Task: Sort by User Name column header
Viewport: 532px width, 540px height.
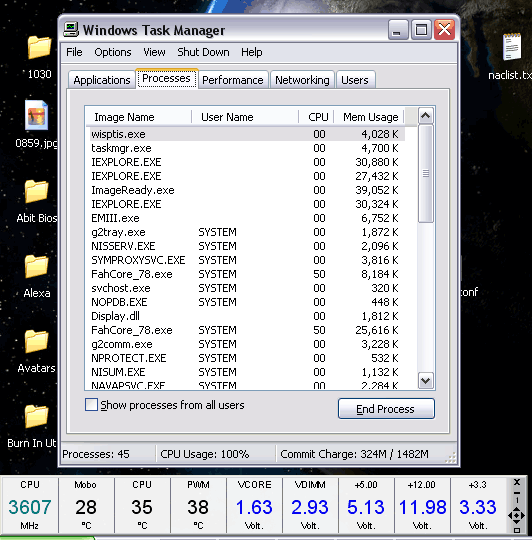Action: coord(245,117)
